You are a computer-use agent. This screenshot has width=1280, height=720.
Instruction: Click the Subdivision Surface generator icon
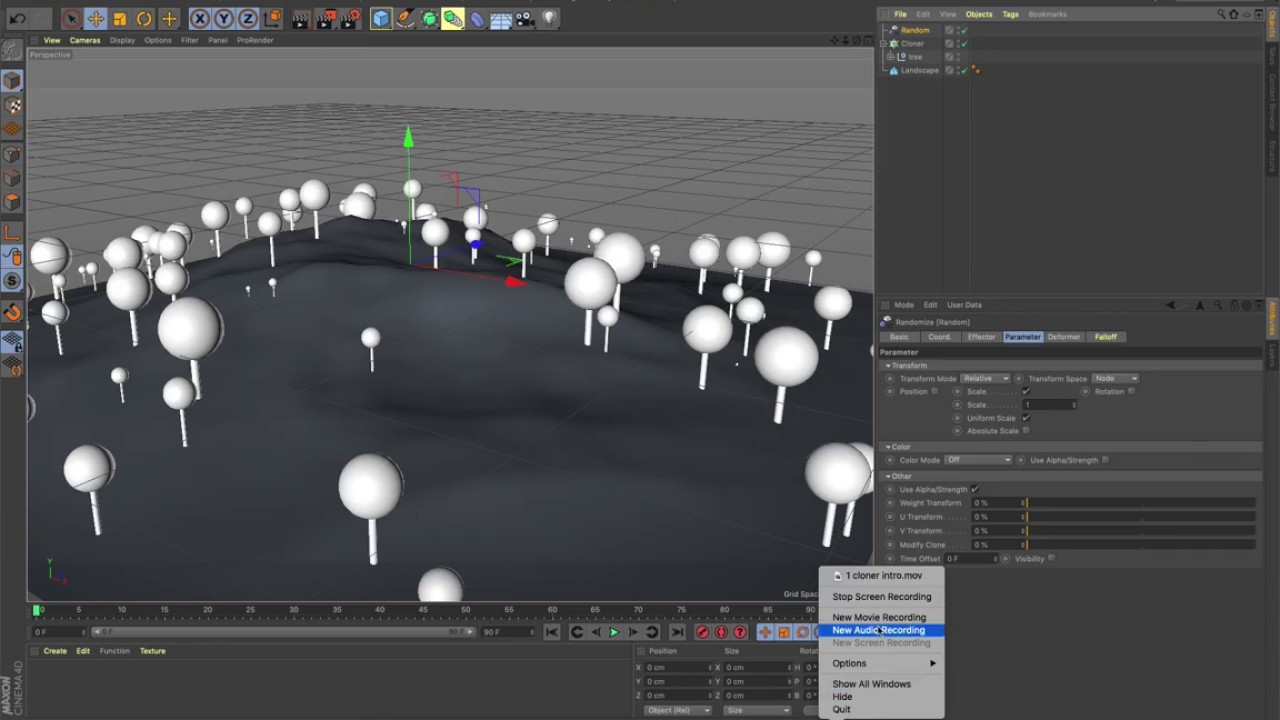click(x=429, y=18)
